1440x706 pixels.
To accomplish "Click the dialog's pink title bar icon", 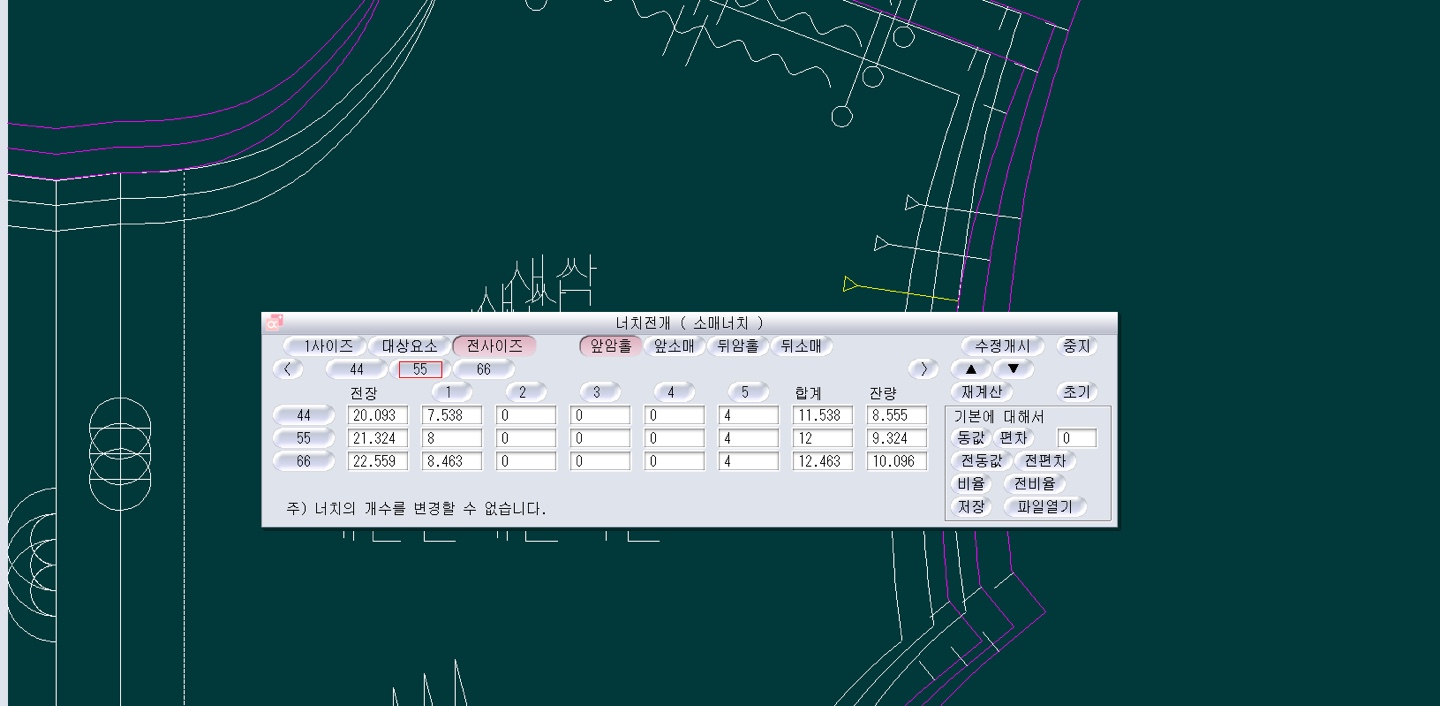I will point(274,322).
